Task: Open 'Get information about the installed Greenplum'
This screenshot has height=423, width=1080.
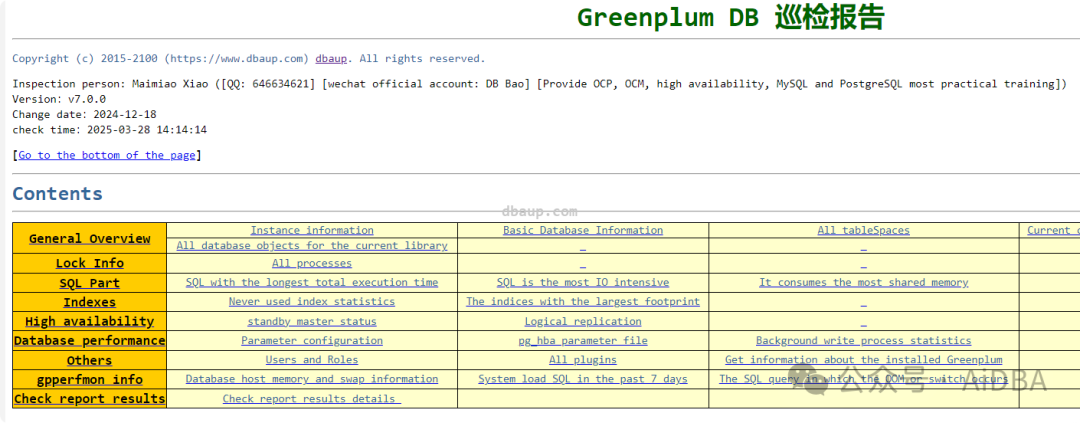Action: tap(864, 360)
